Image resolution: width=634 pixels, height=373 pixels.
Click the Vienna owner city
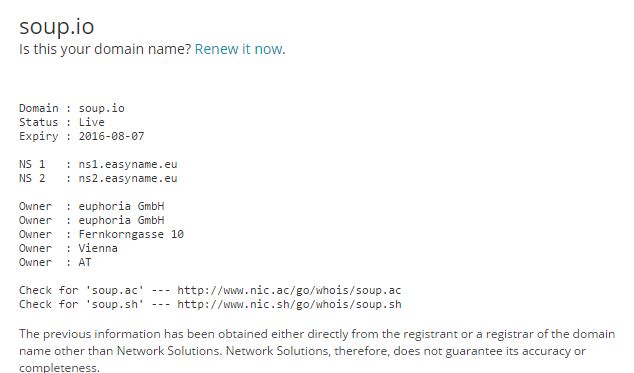point(98,248)
